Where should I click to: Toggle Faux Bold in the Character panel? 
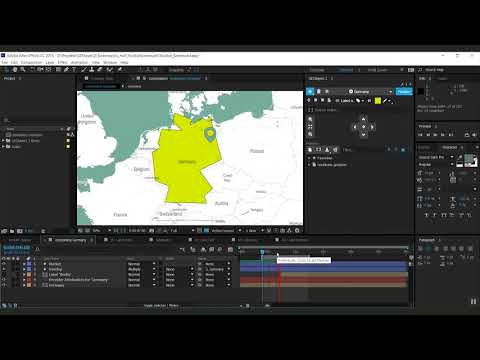click(427, 215)
